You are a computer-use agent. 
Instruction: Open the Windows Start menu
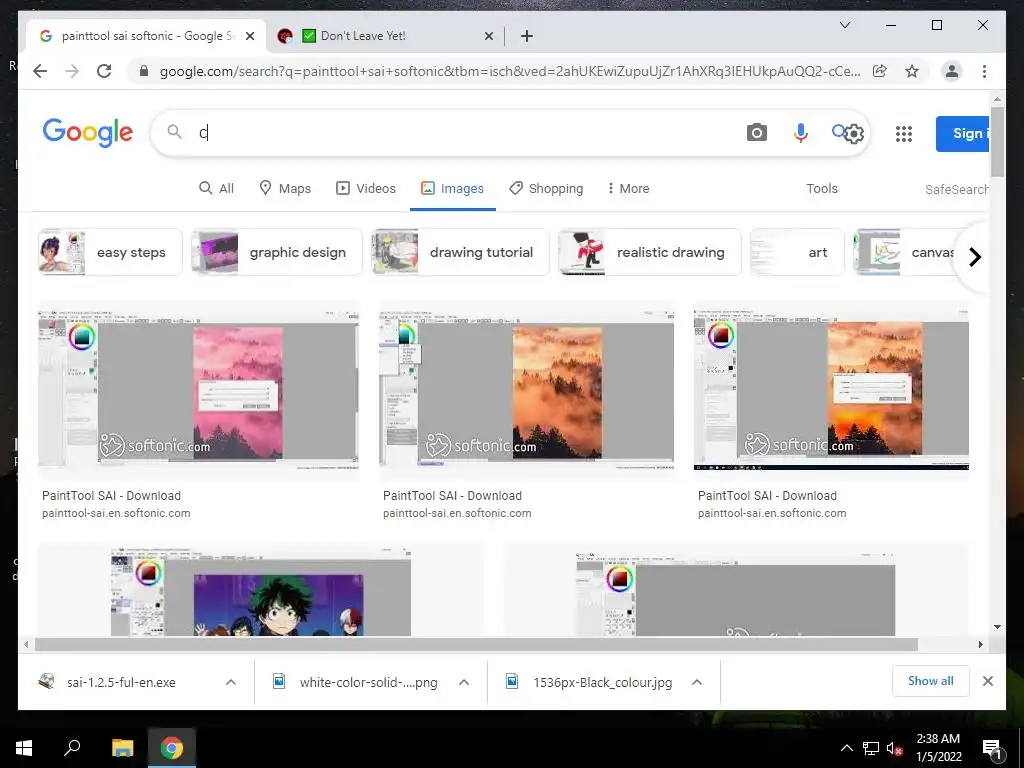24,748
